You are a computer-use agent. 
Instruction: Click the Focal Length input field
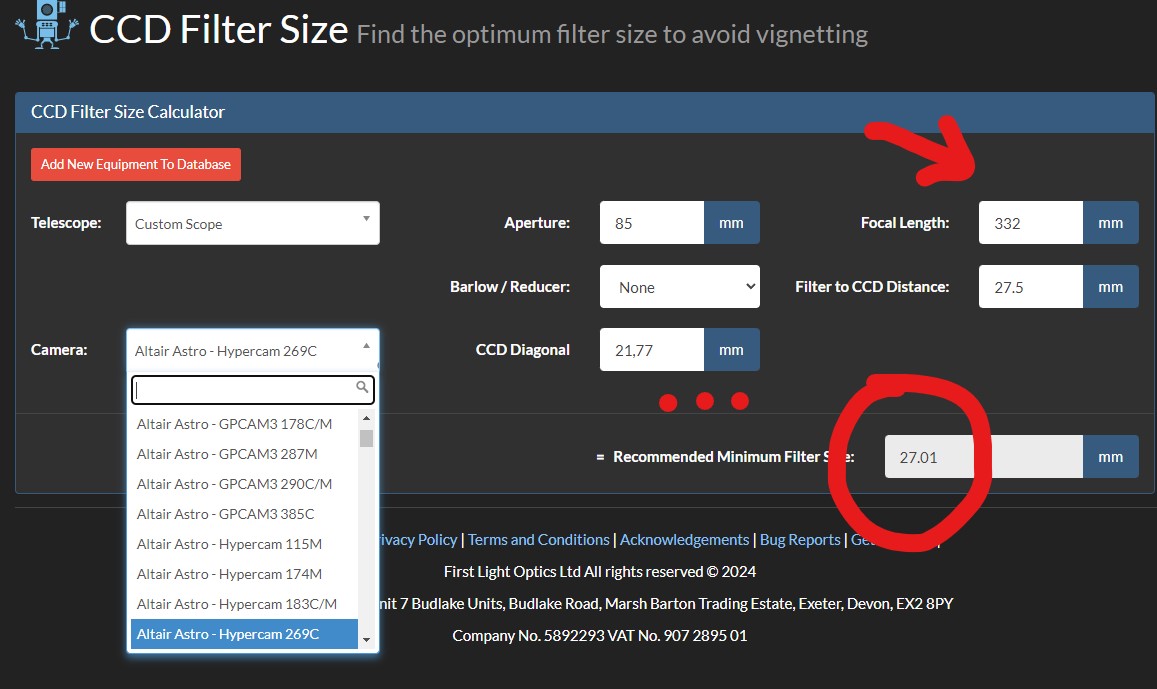[x=1030, y=223]
